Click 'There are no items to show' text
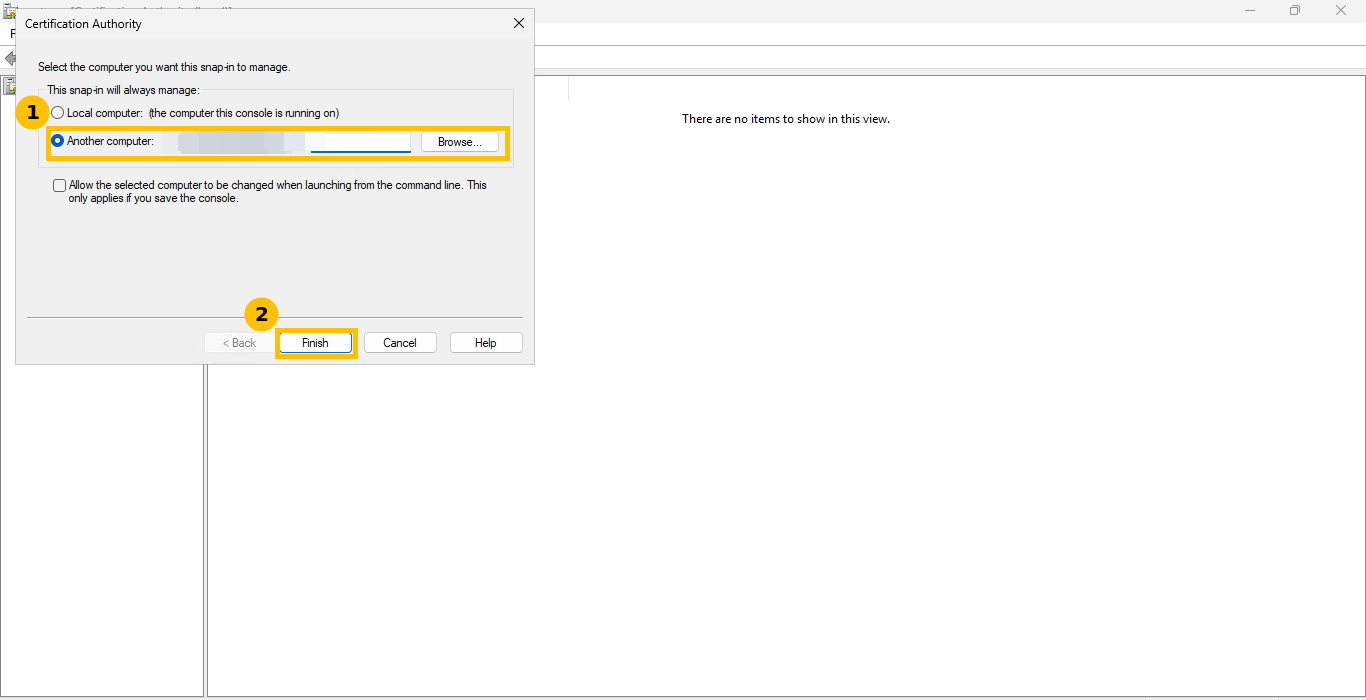The width and height of the screenshot is (1366, 700). coord(786,119)
